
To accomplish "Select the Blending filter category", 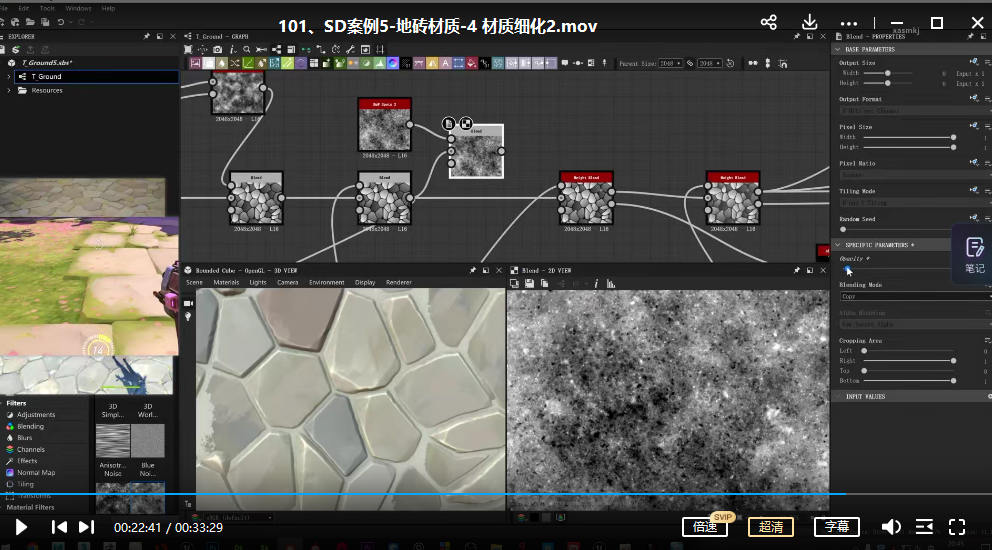I will (x=31, y=426).
